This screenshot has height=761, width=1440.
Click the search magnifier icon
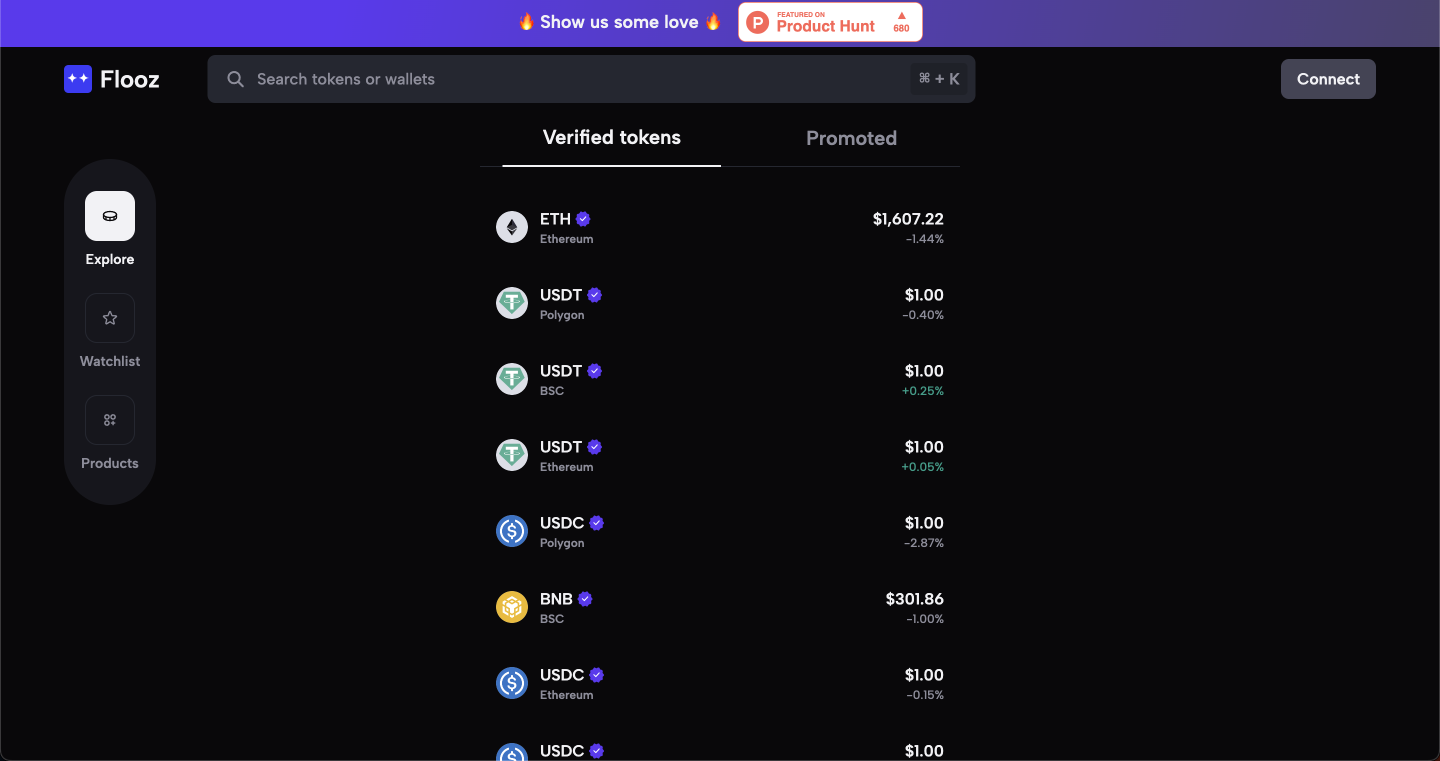[236, 79]
